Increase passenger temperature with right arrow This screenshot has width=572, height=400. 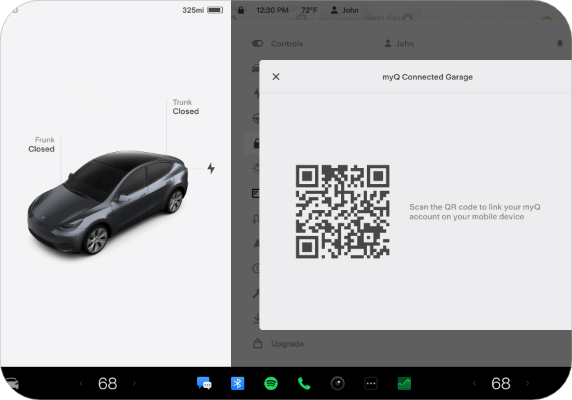pos(527,384)
